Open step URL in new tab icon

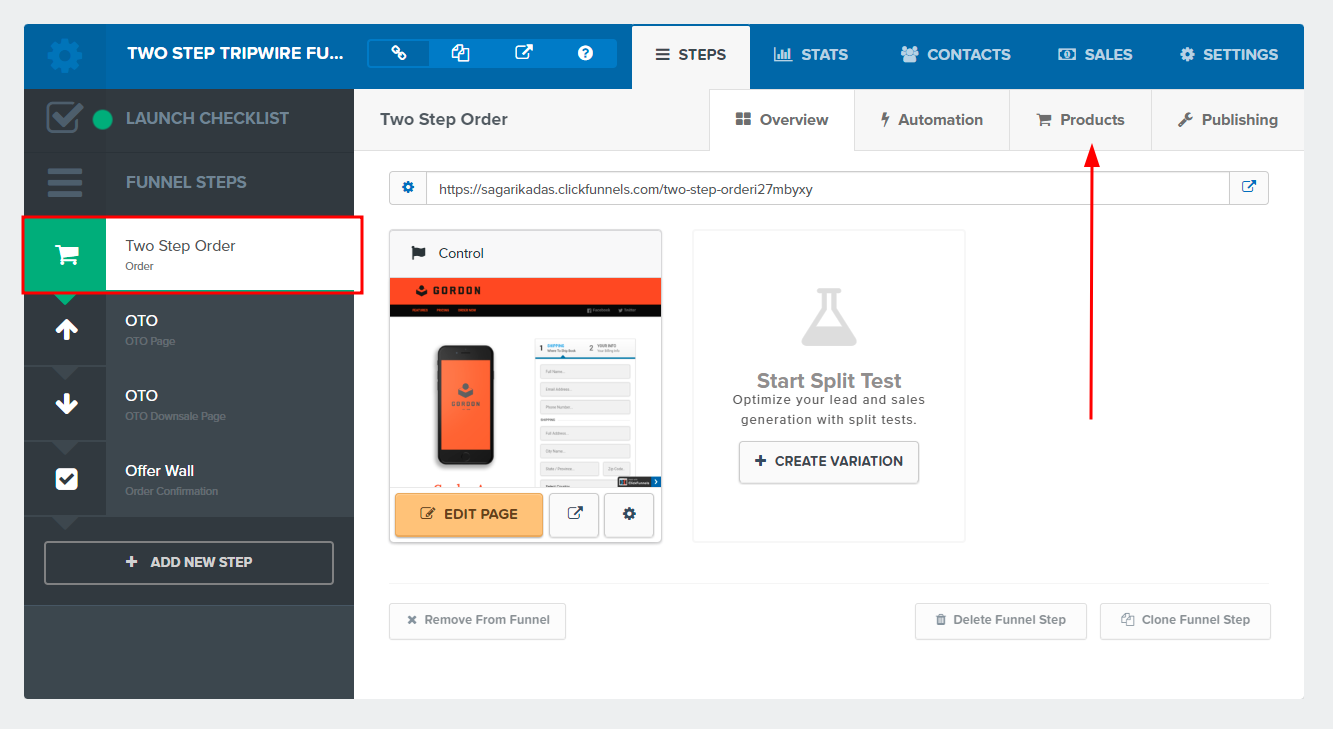point(1248,187)
